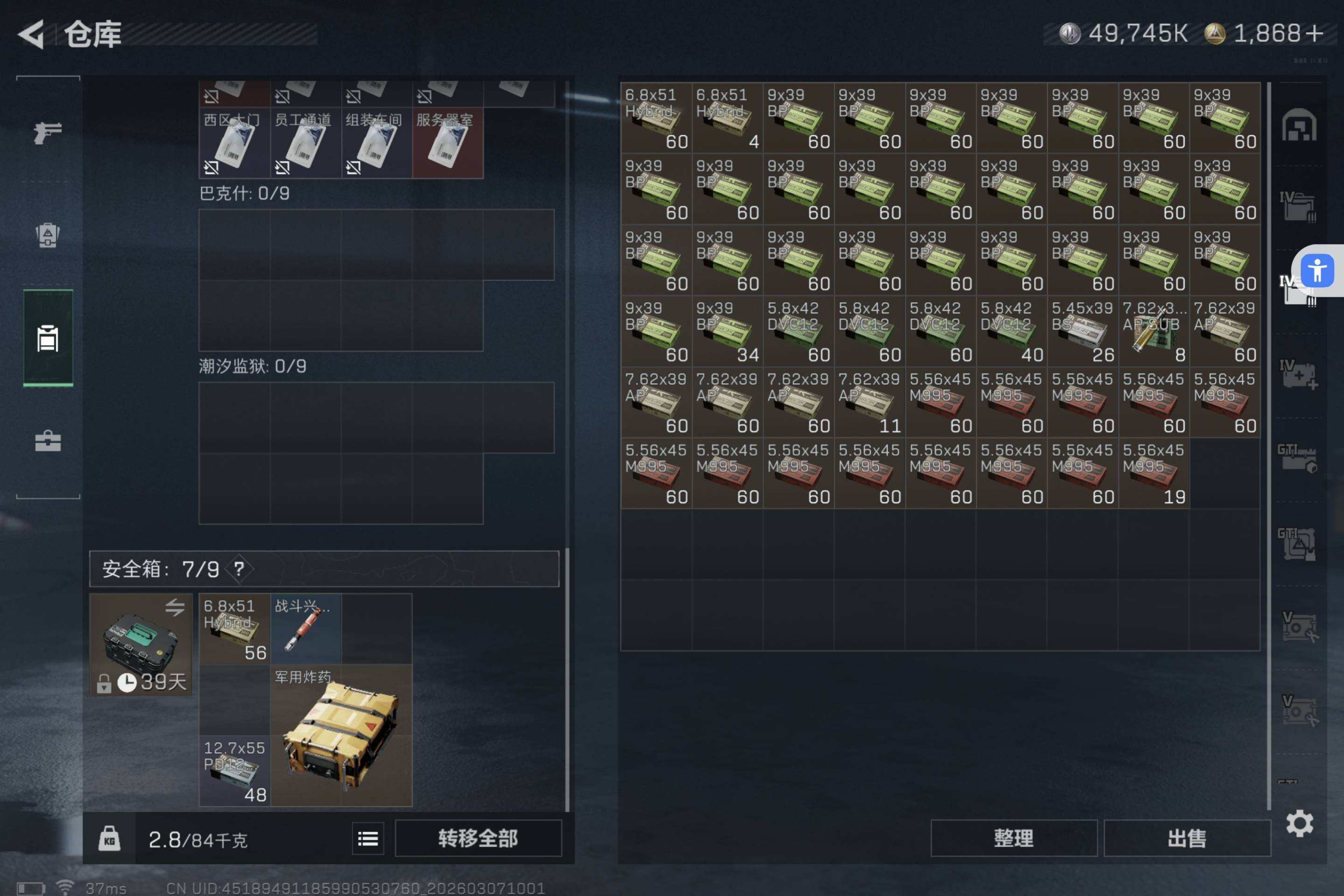Select the briefcase category in left sidebar
The height and width of the screenshot is (896, 1344).
point(48,441)
